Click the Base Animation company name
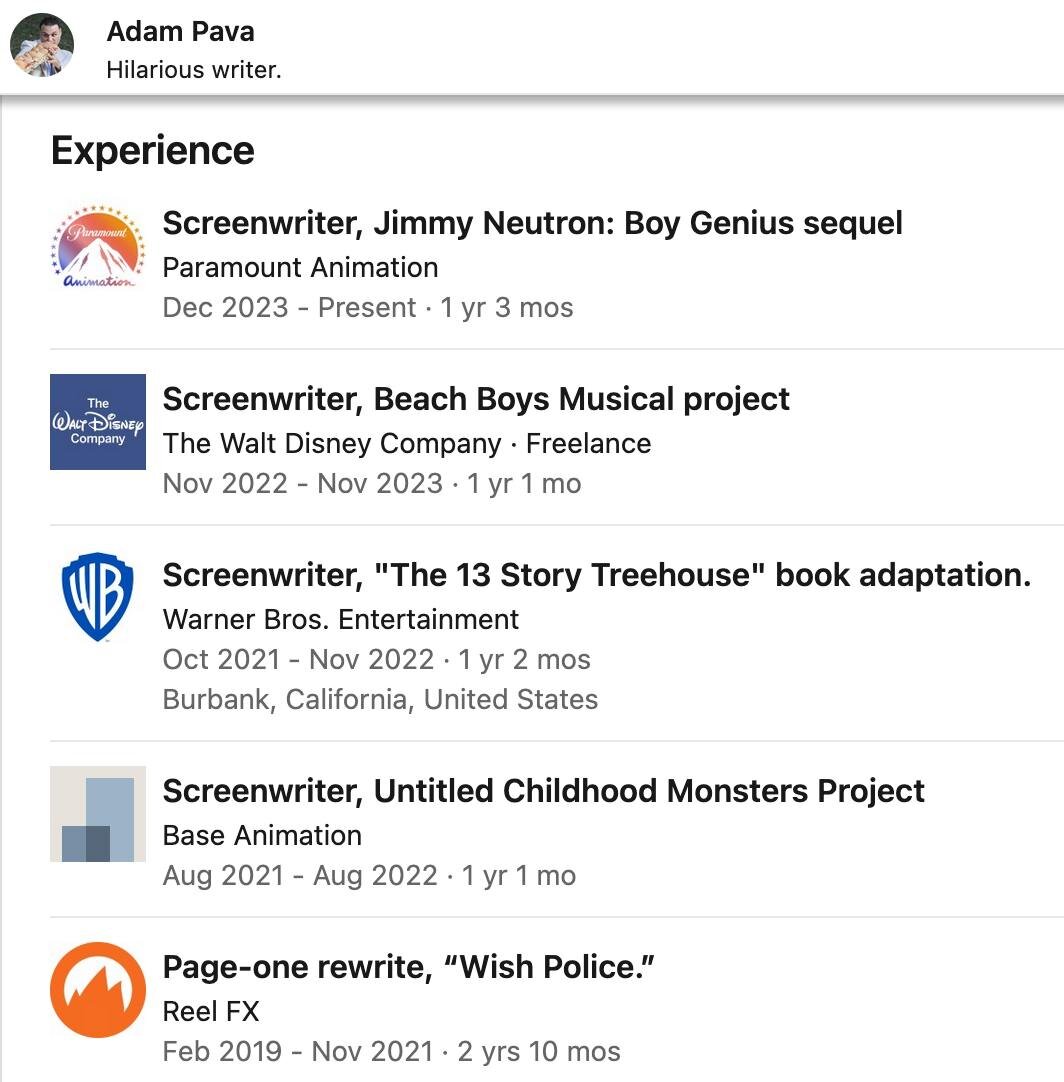 262,835
